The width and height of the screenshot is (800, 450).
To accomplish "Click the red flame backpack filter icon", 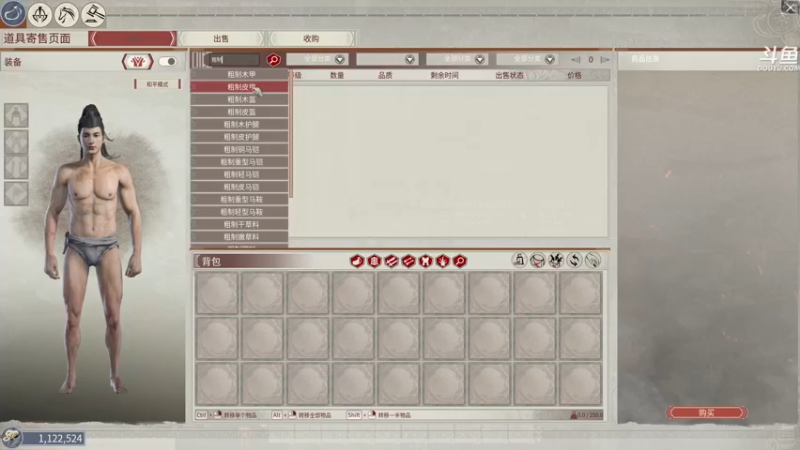I will 443,261.
